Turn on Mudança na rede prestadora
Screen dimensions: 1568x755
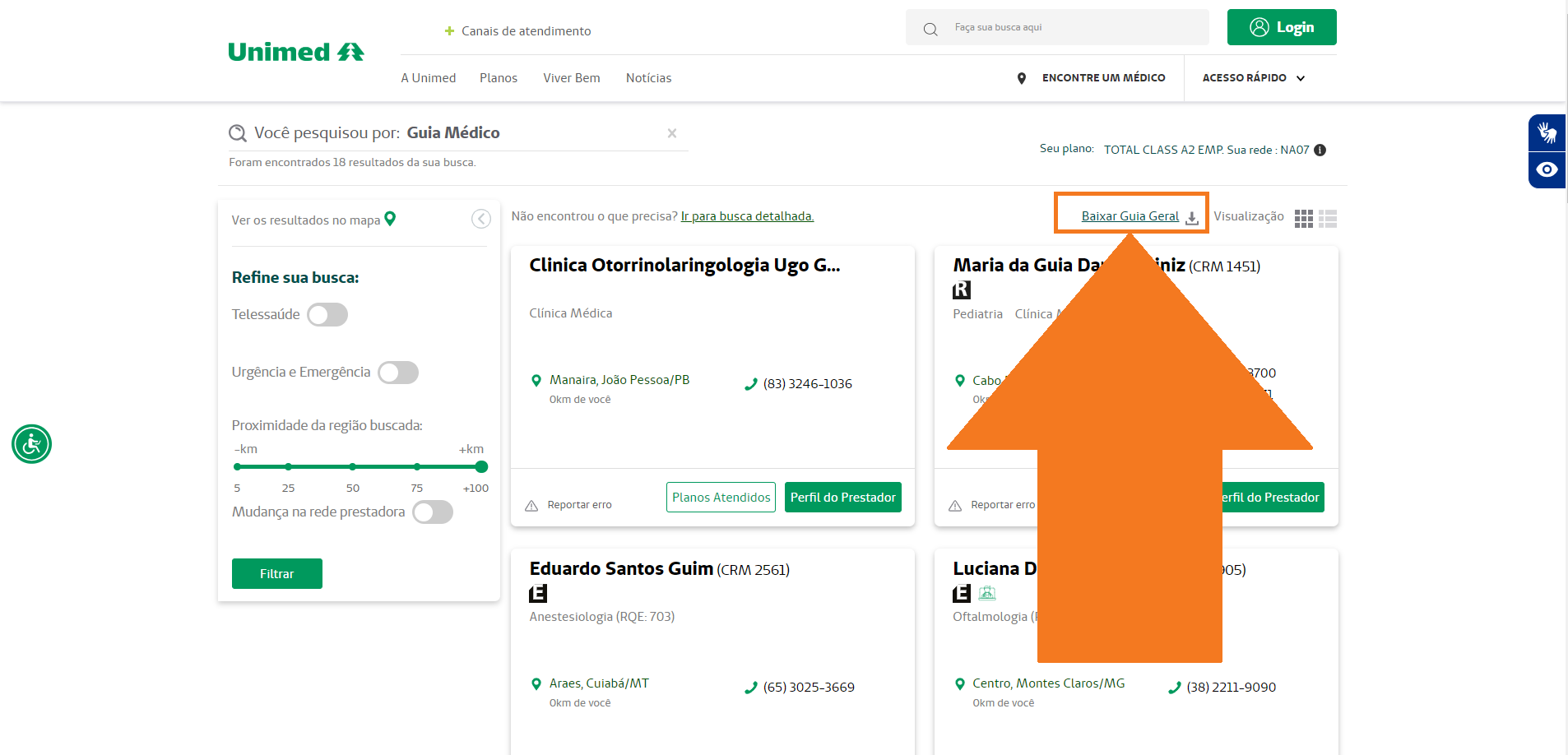433,512
